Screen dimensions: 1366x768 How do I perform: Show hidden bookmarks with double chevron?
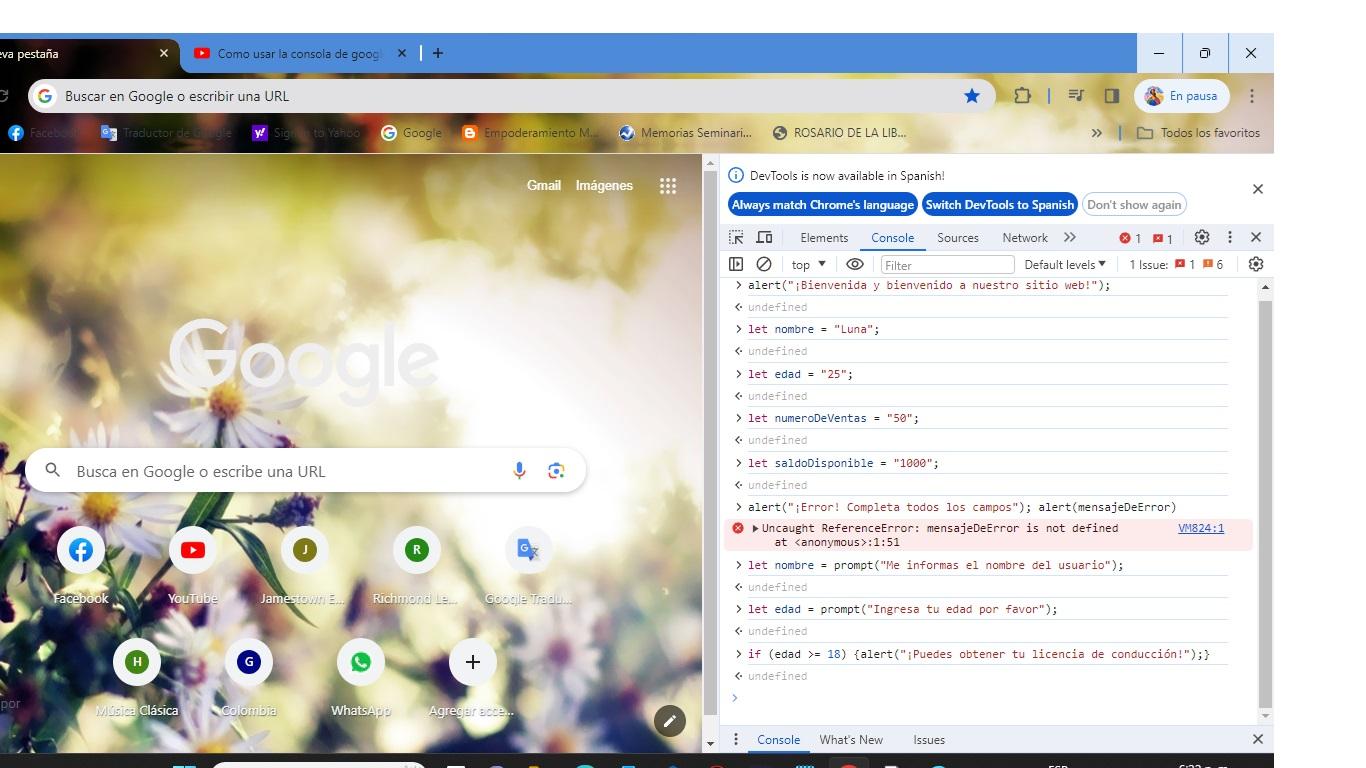point(1096,132)
